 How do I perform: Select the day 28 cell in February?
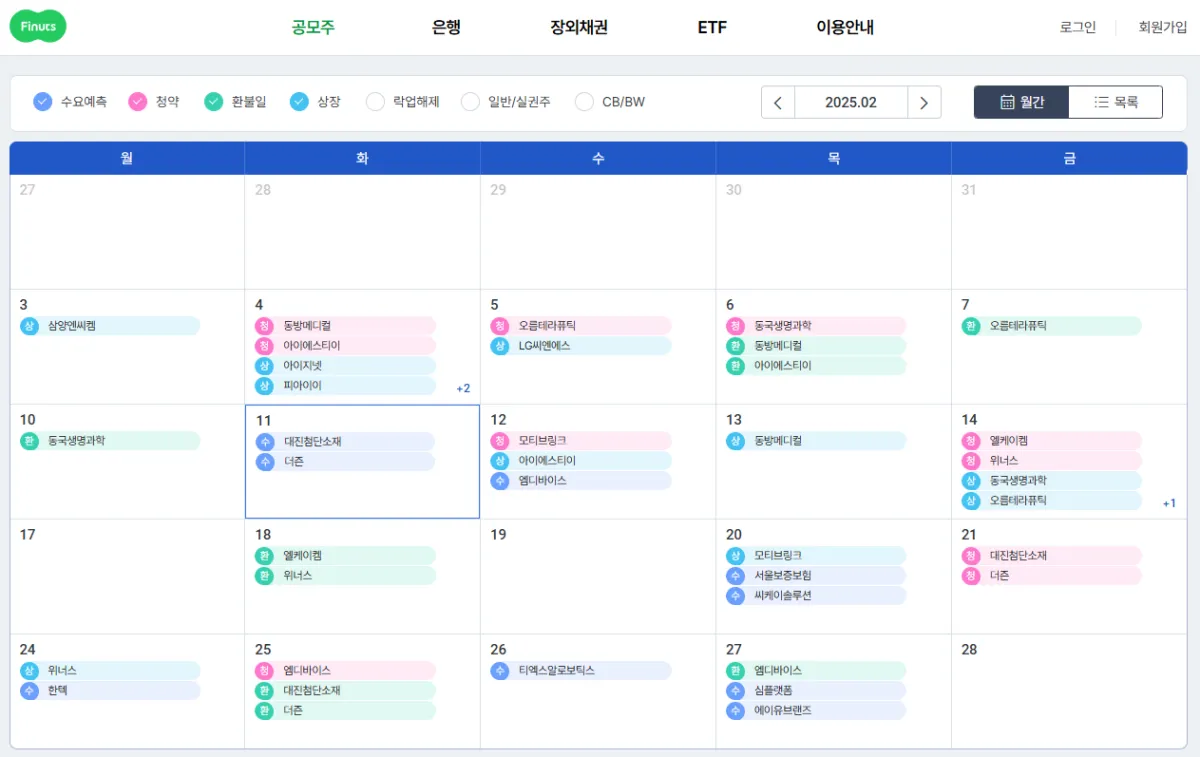(1069, 691)
